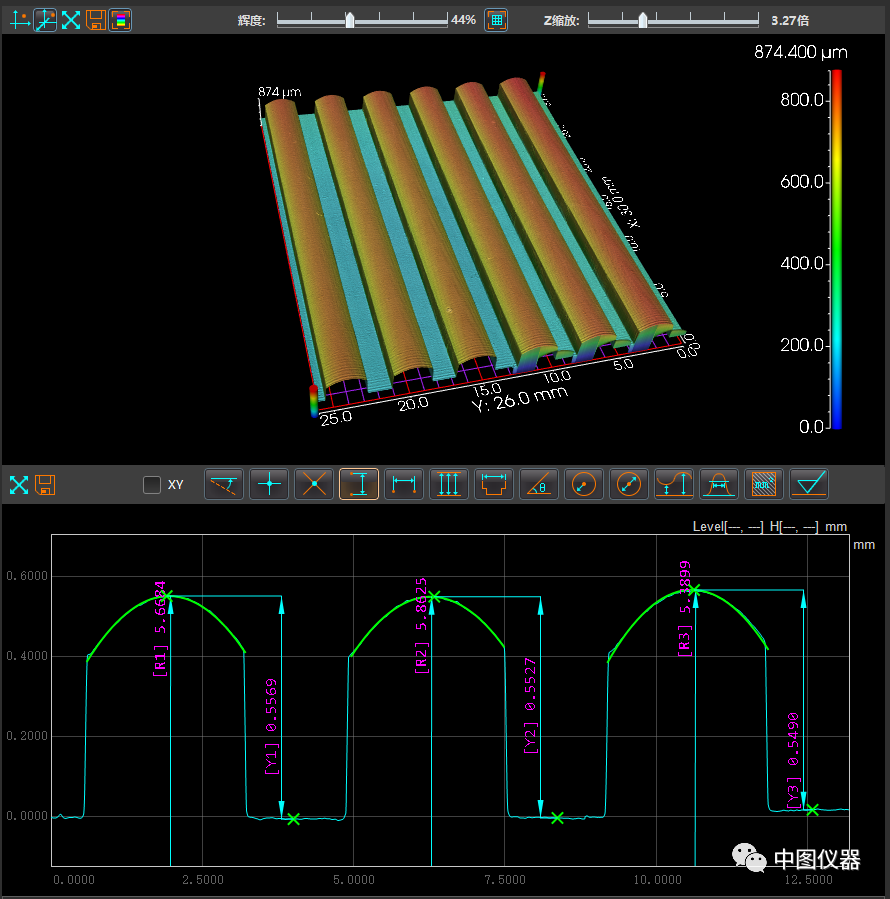
Task: Click the save icon in the top toolbar
Action: point(94,19)
